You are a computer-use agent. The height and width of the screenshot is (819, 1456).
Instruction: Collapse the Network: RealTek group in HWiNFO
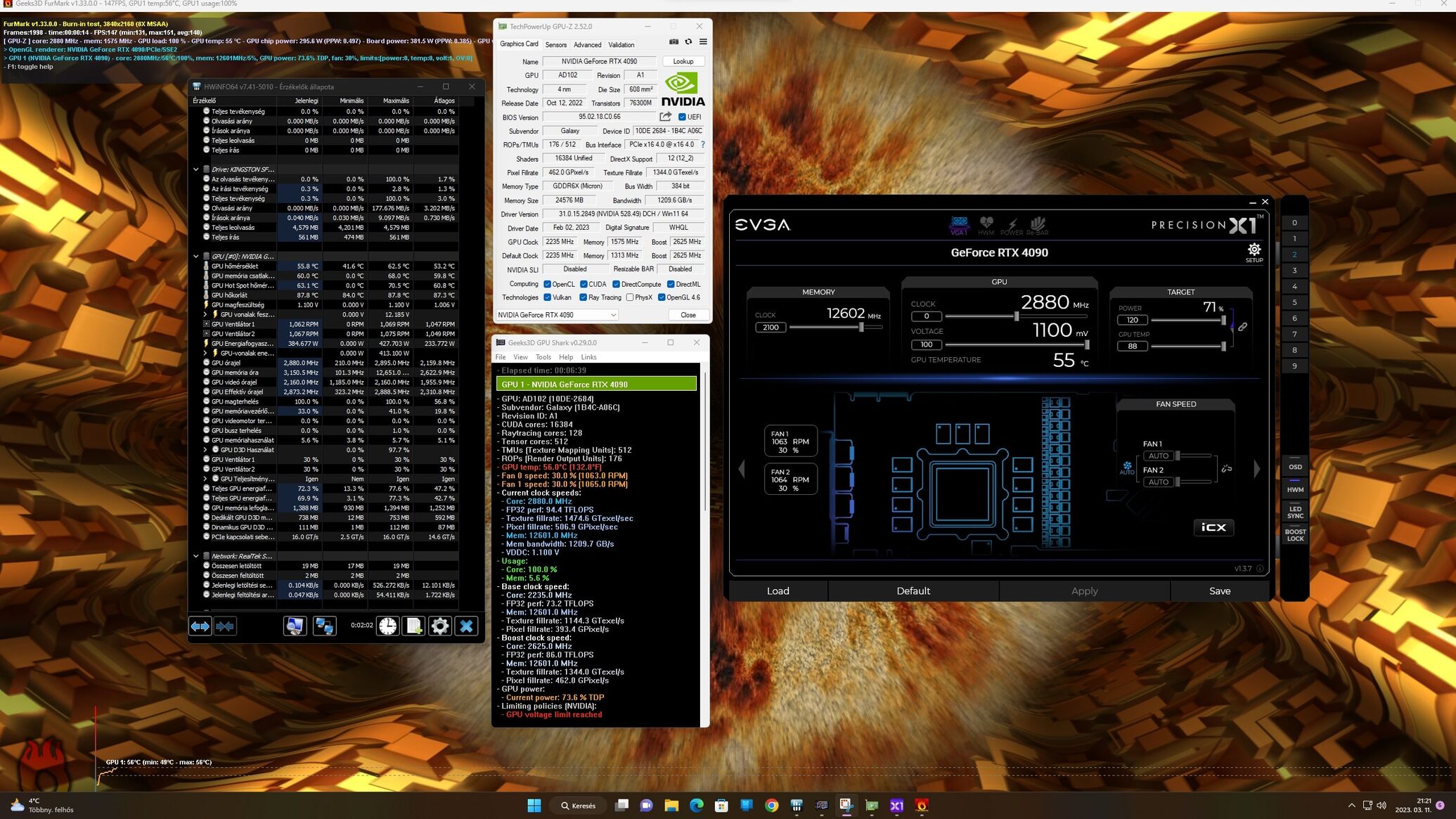[x=196, y=556]
